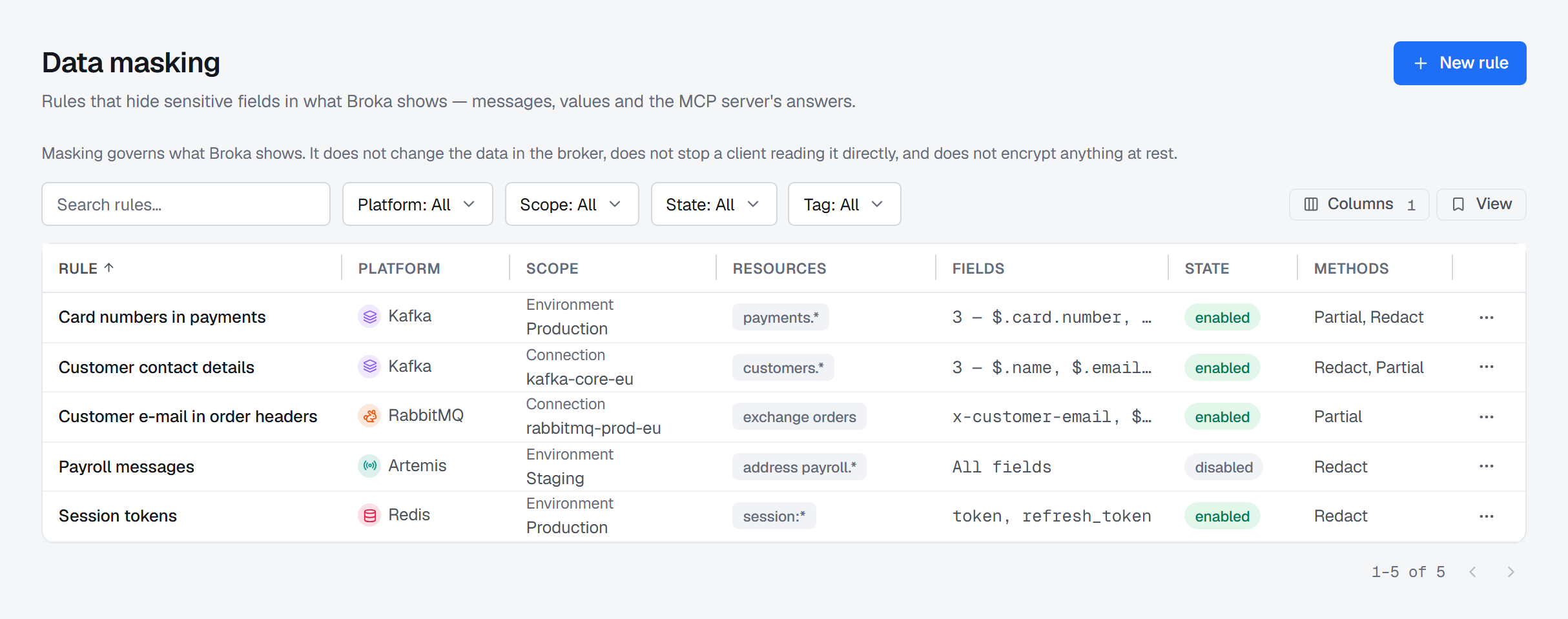Click the RabbitMQ platform icon
1568x619 pixels.
(x=369, y=416)
